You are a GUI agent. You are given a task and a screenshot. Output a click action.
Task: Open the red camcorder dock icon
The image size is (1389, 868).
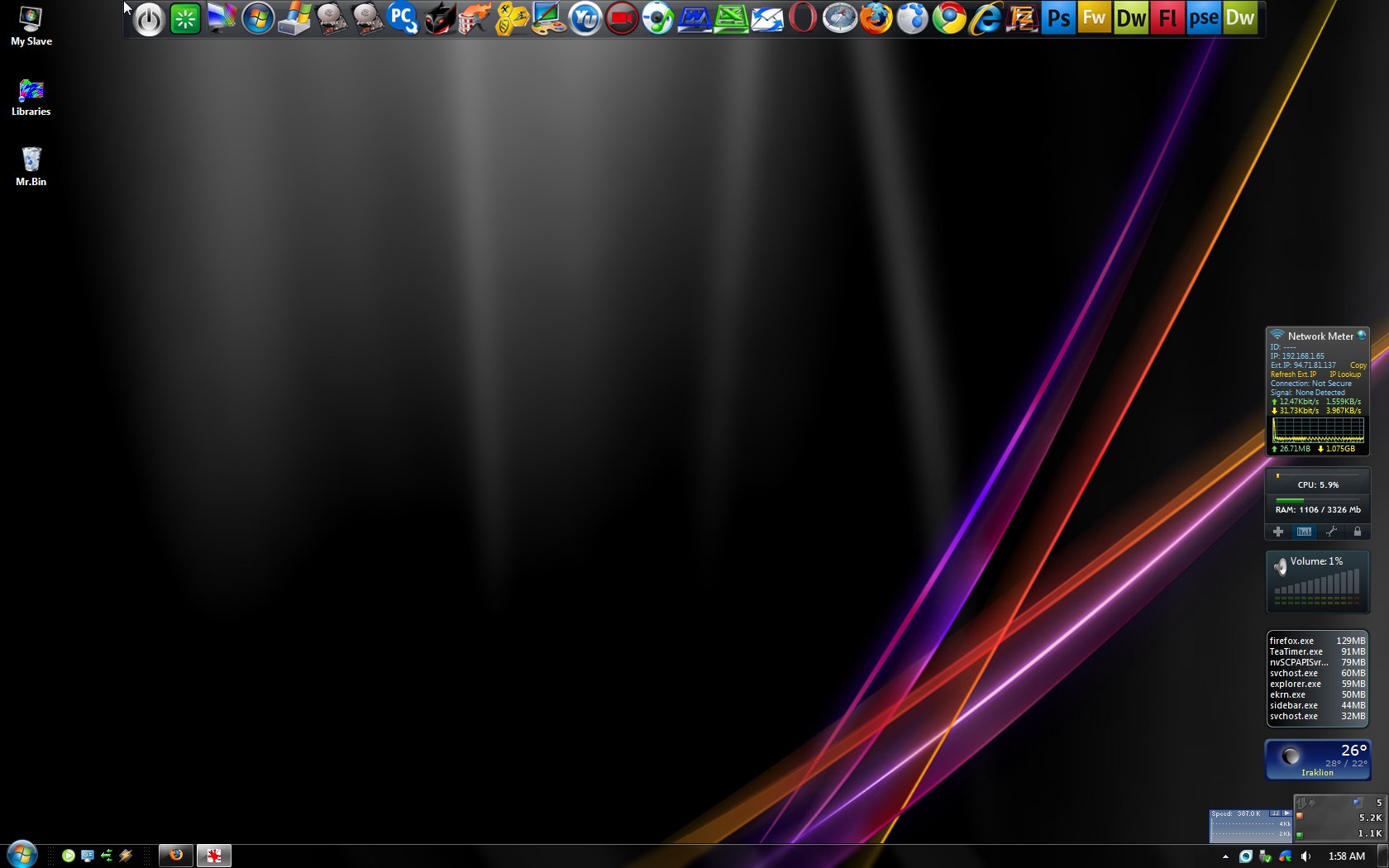[x=622, y=19]
